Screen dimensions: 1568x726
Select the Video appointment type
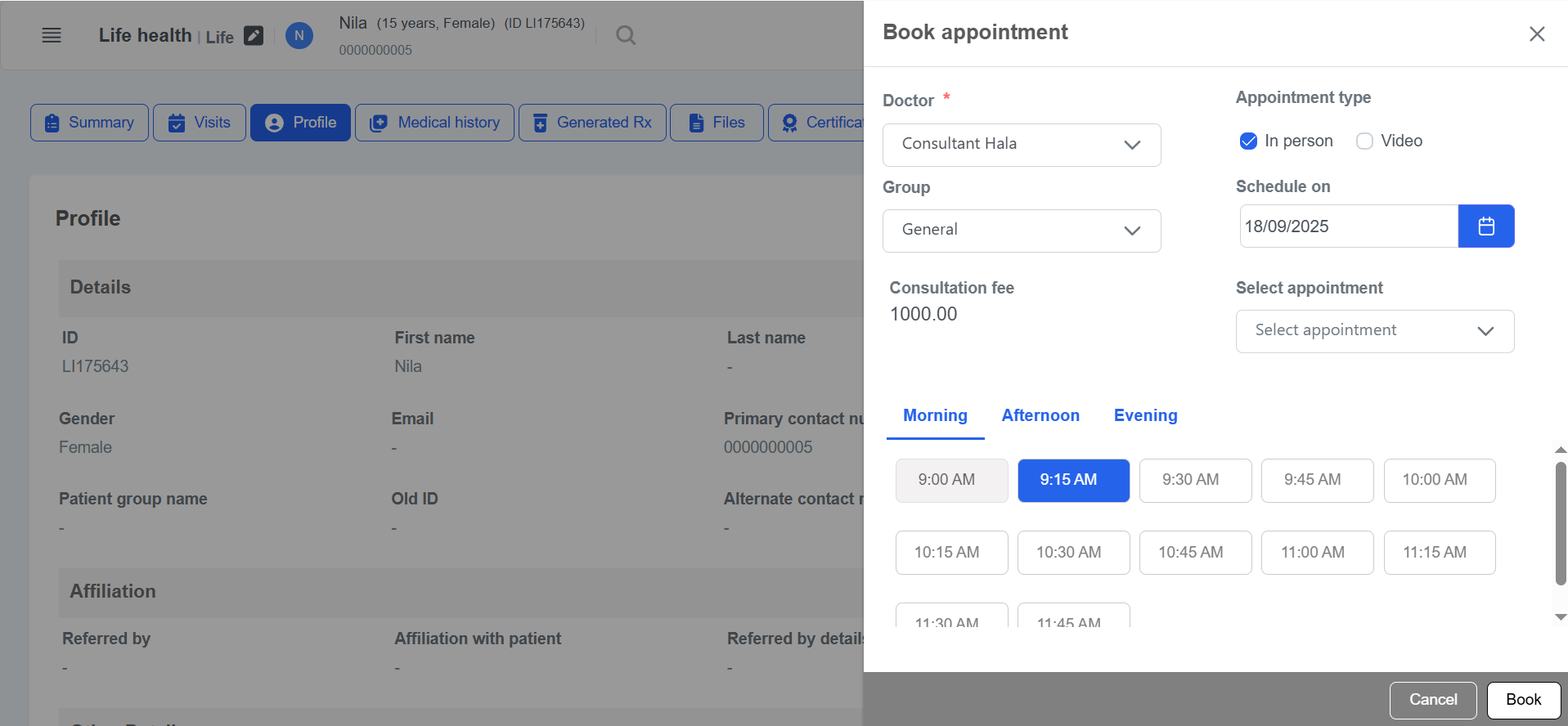(1364, 141)
